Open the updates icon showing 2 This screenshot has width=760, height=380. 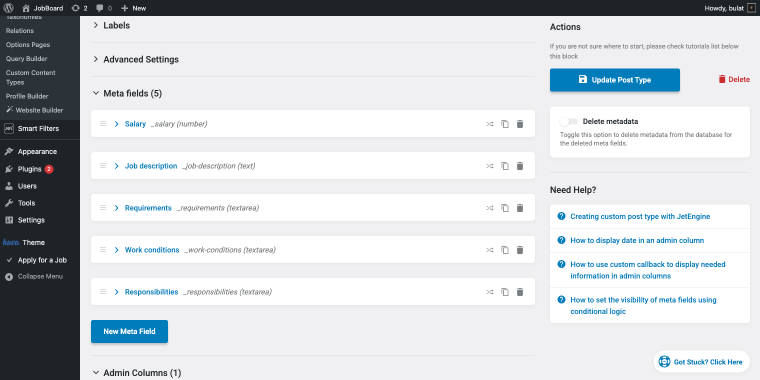click(79, 8)
